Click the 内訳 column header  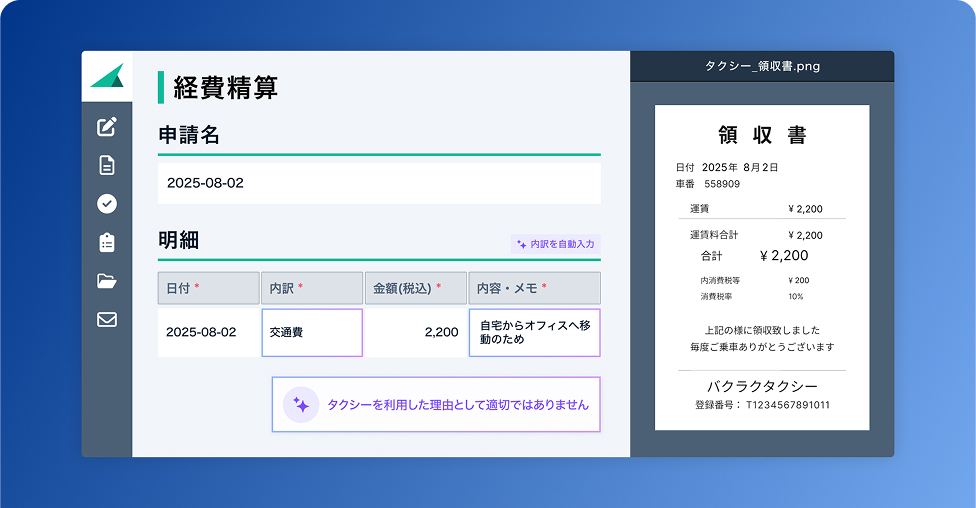[312, 288]
